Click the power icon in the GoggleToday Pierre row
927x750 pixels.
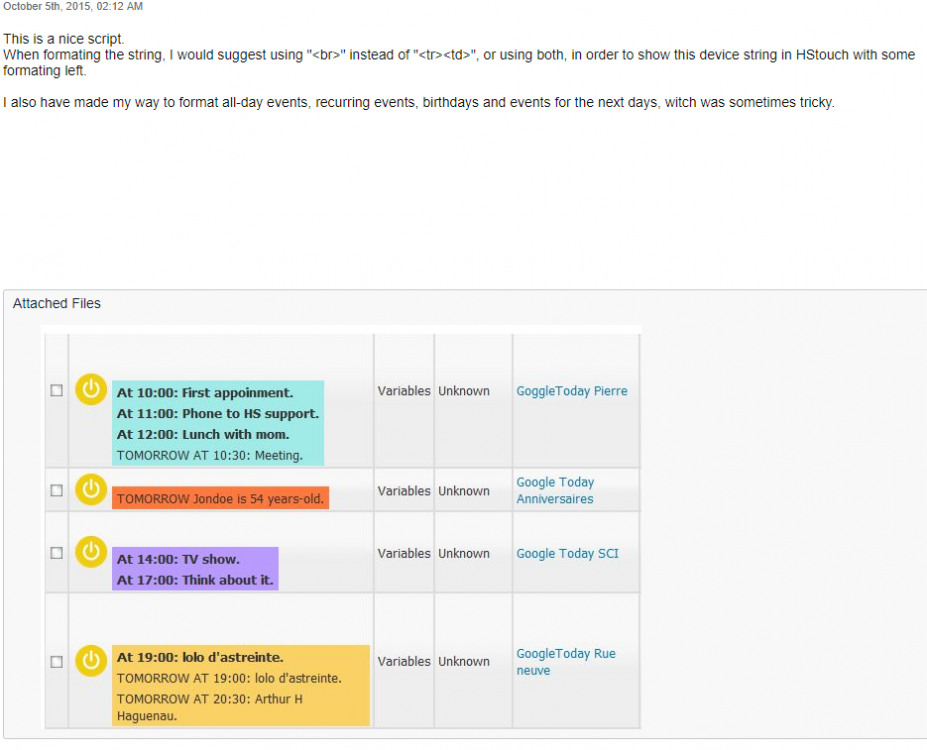tap(91, 389)
